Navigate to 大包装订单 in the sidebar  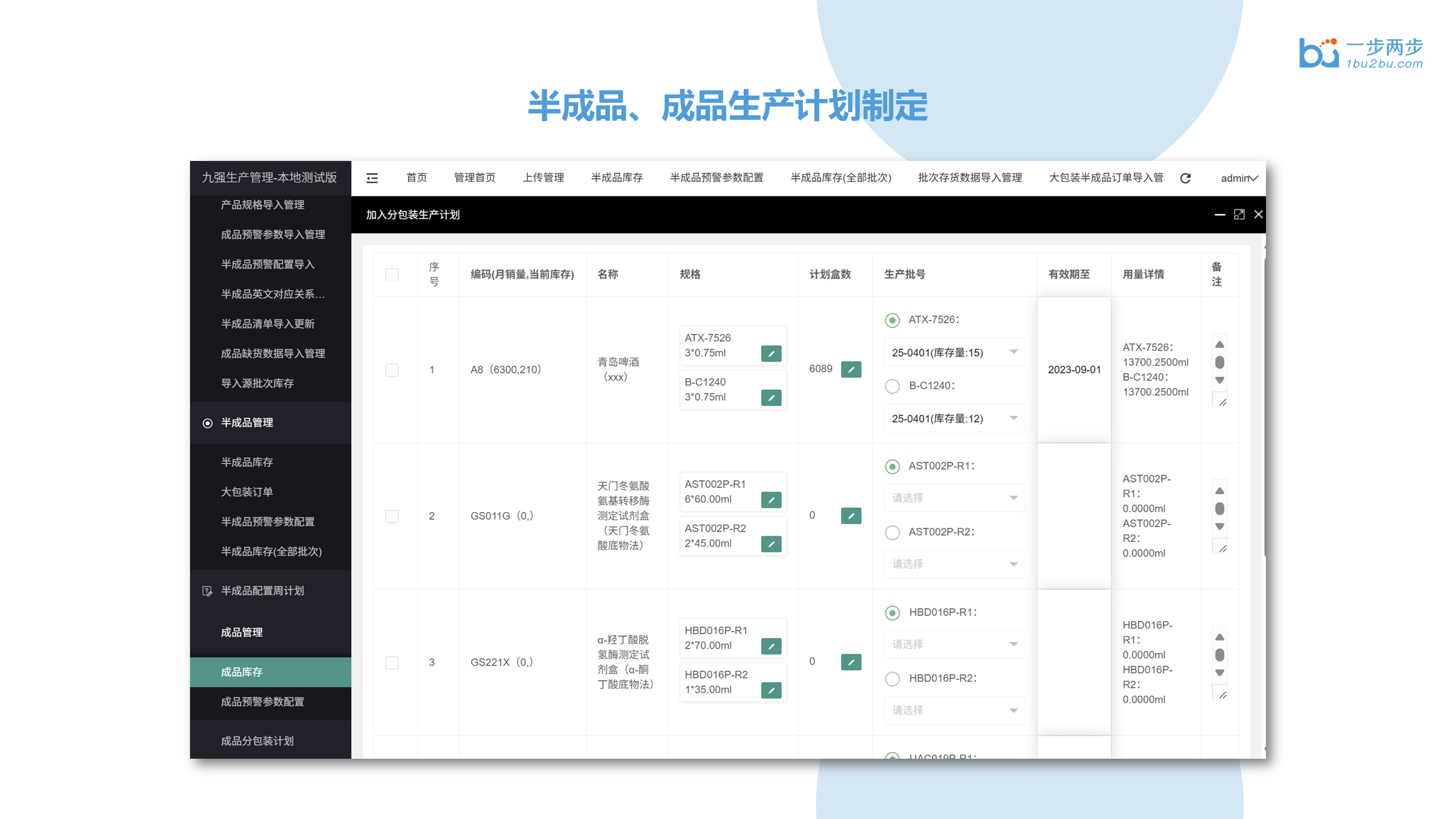click(x=247, y=491)
